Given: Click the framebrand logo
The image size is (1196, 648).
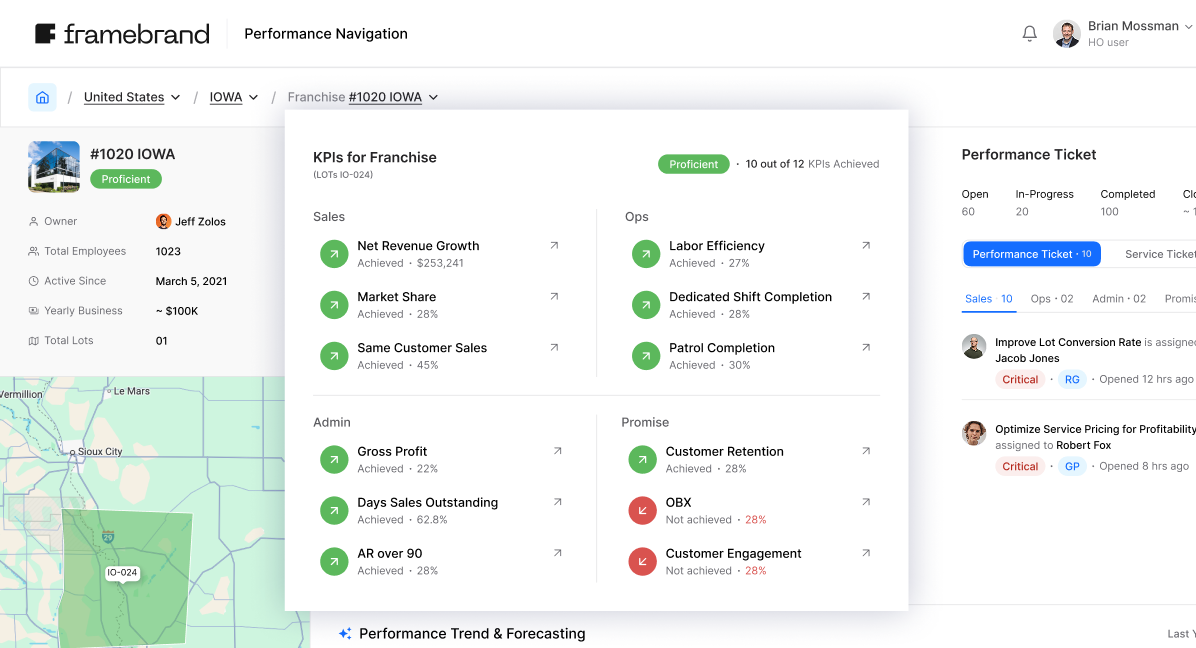Looking at the screenshot, I should tap(122, 34).
